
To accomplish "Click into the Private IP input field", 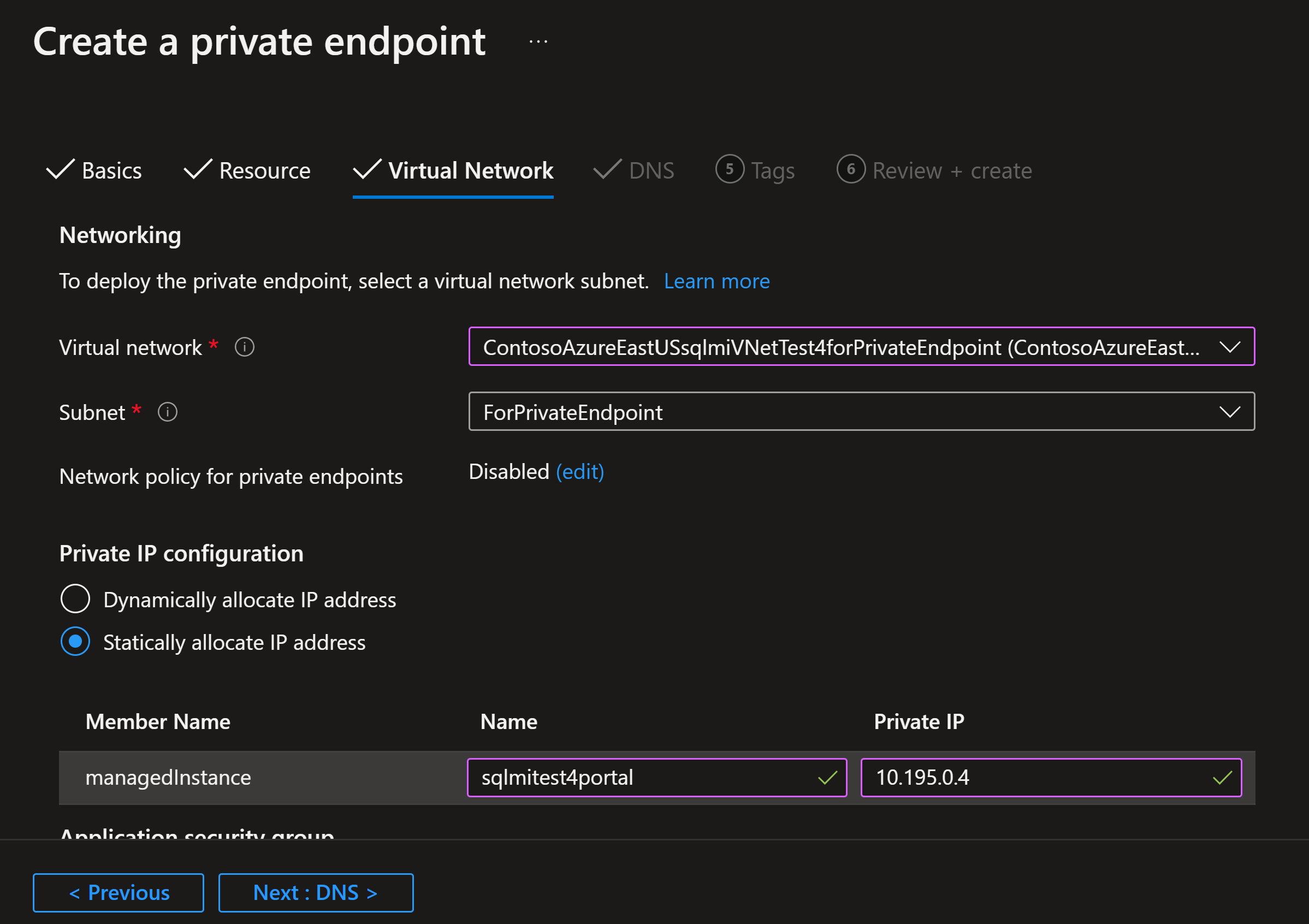I will [x=1026, y=777].
